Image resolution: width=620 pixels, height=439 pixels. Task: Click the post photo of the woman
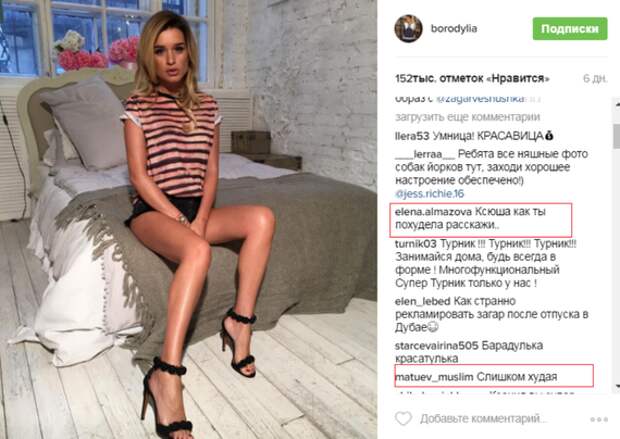coord(188,220)
